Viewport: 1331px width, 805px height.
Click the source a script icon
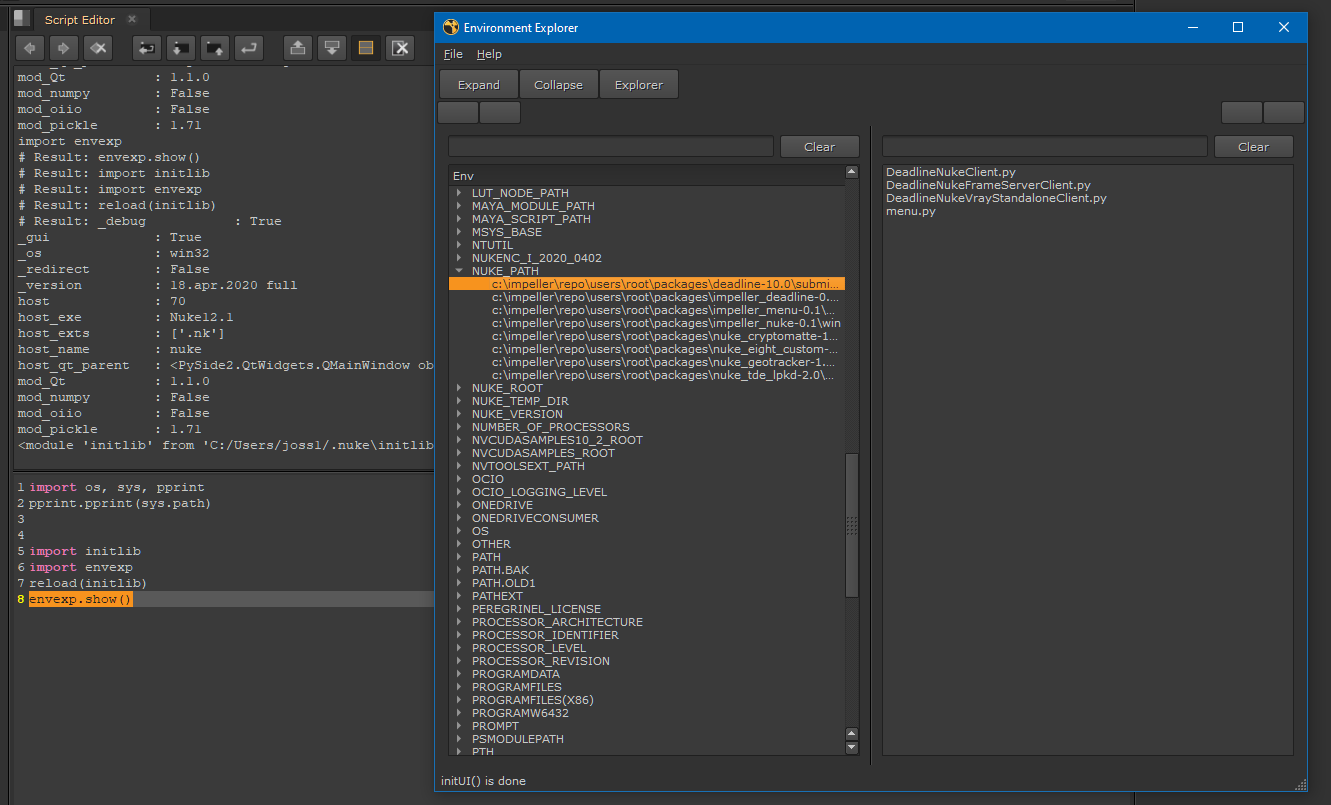coord(148,47)
